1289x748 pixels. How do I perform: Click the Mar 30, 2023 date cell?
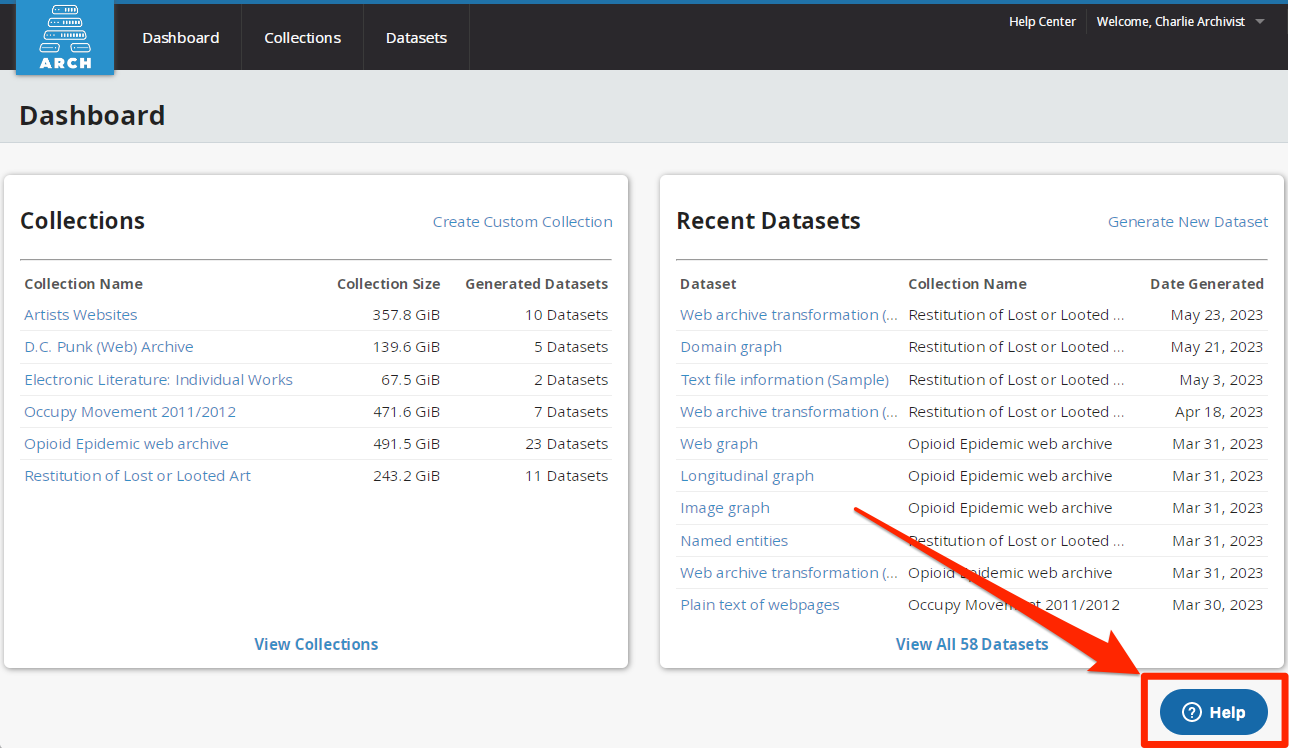[1218, 605]
